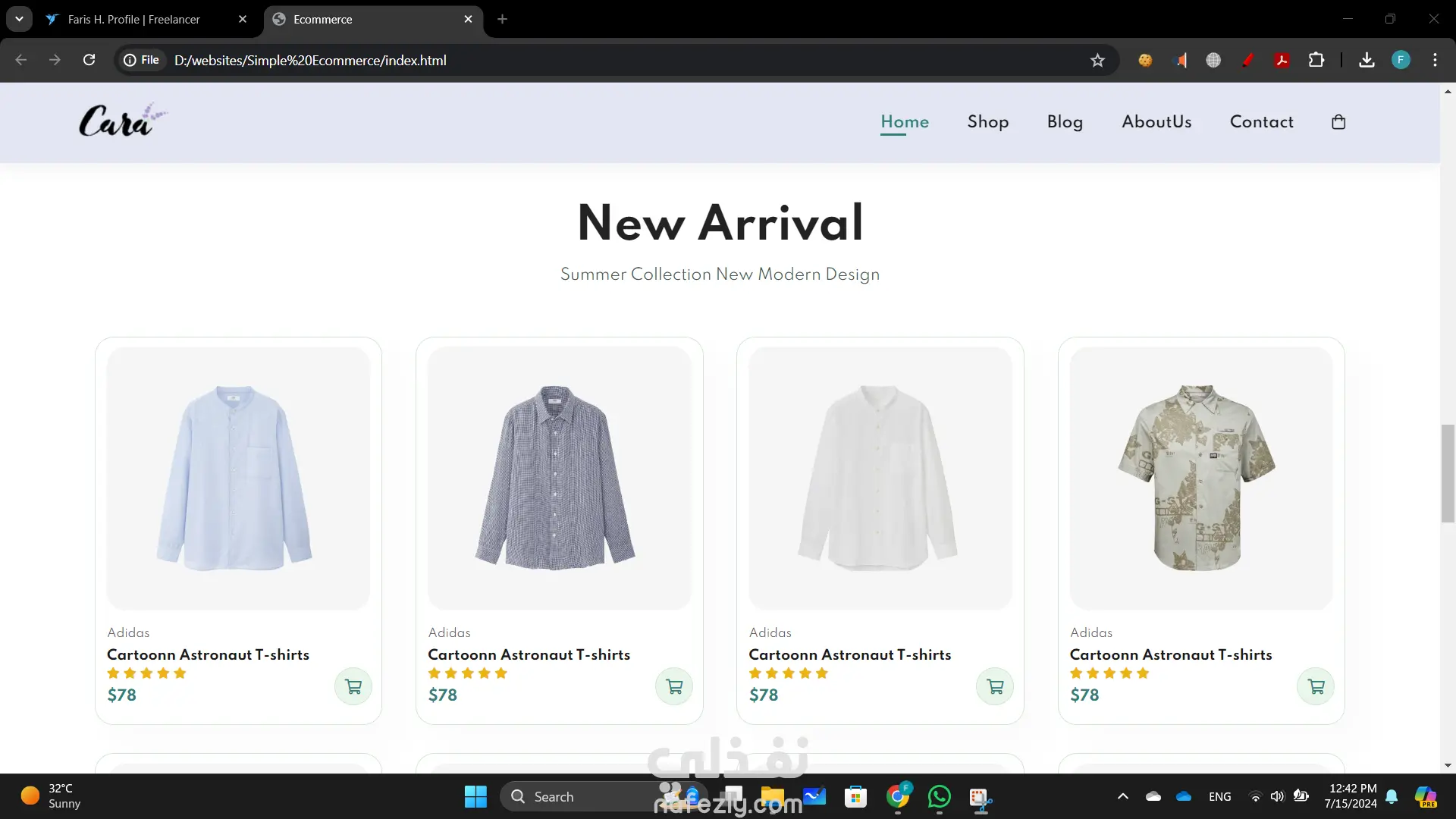Open the shopping bag icon in navbar
This screenshot has height=819, width=1456.
(x=1338, y=122)
